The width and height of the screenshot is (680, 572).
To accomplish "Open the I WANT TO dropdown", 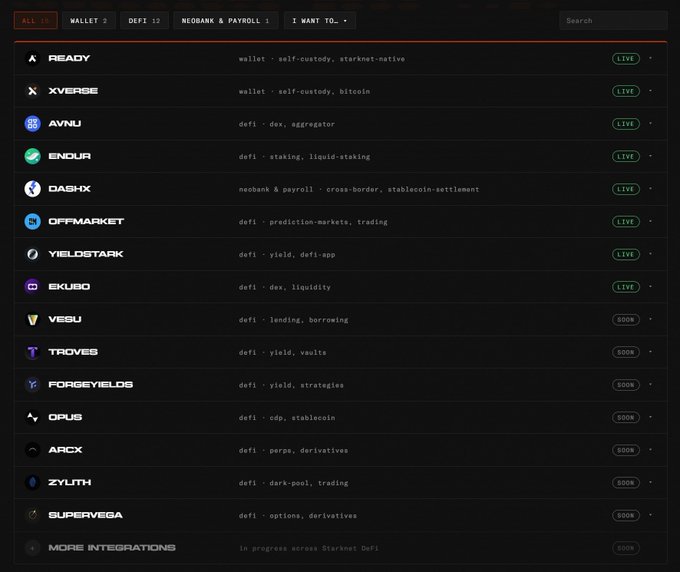I will 320,20.
